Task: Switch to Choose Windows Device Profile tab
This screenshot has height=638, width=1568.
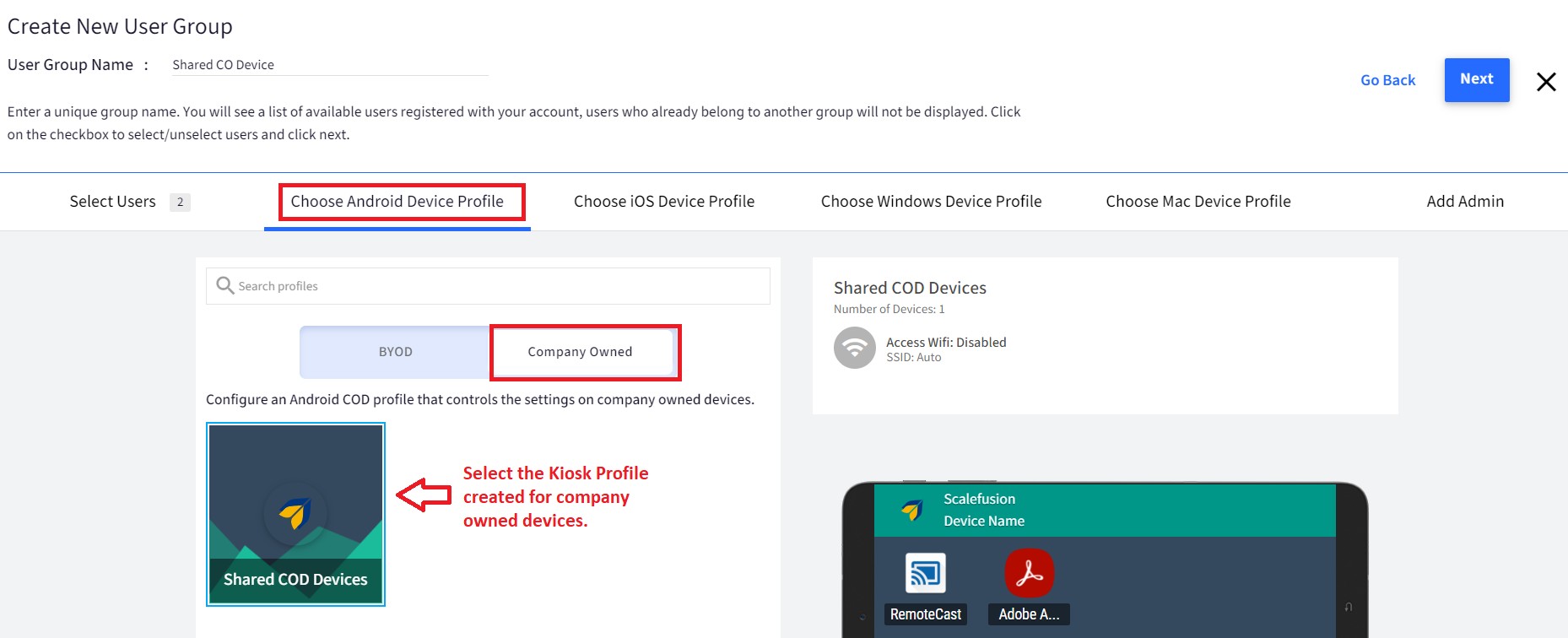Action: [931, 202]
